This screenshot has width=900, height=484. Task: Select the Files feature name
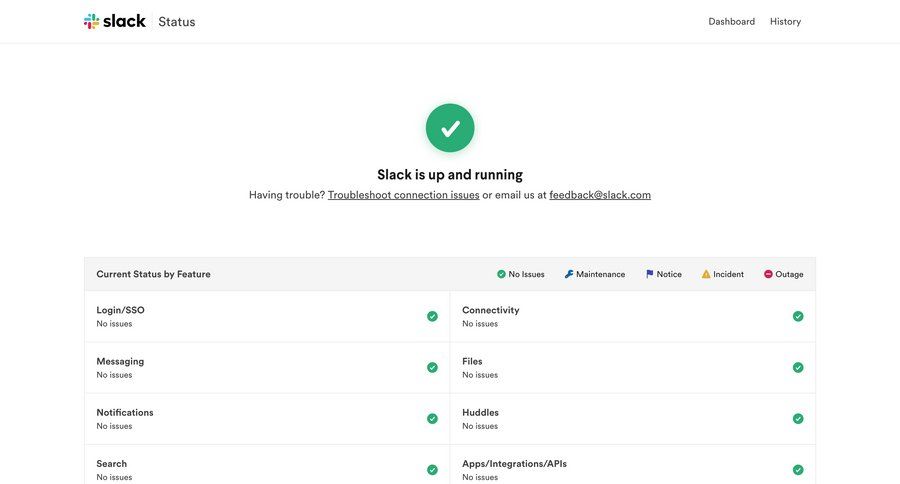(472, 361)
